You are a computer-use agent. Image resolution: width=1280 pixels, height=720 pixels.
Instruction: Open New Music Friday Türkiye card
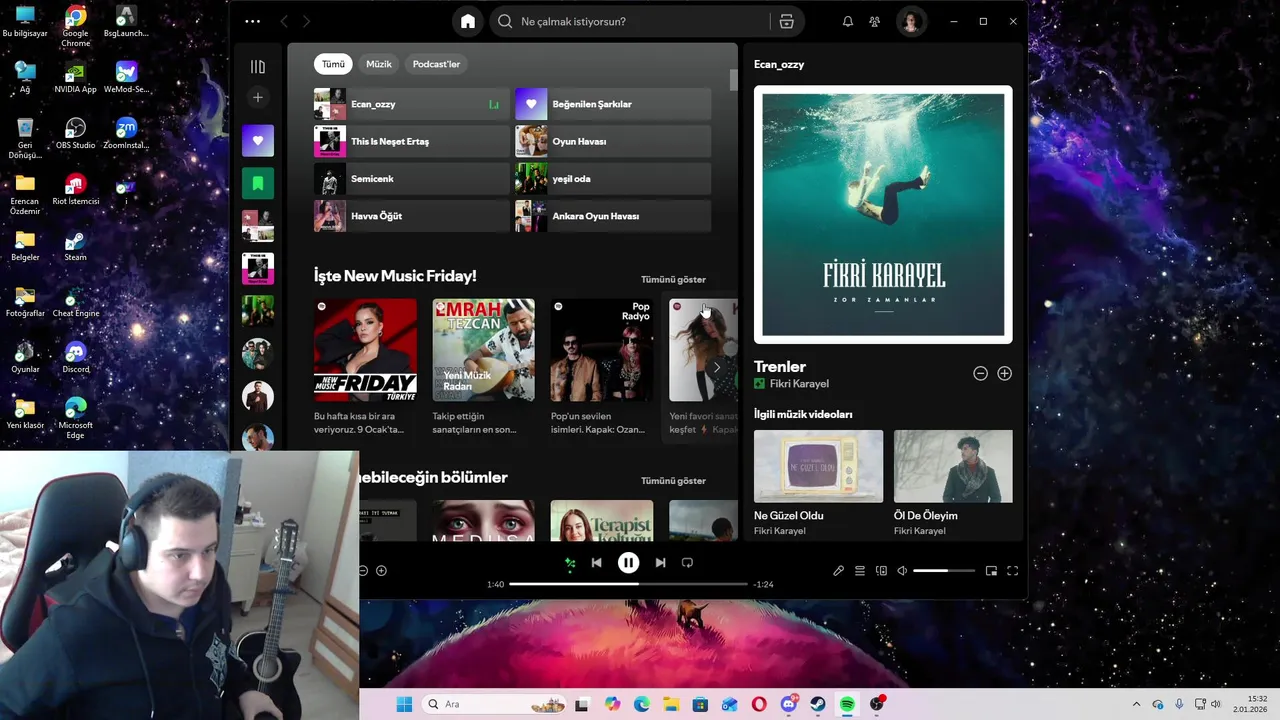(365, 366)
